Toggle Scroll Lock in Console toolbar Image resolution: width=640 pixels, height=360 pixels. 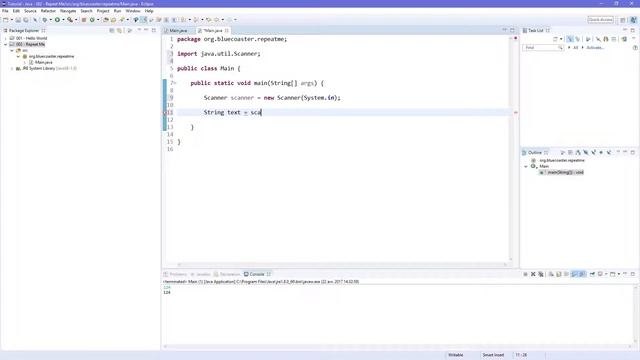[x=559, y=274]
